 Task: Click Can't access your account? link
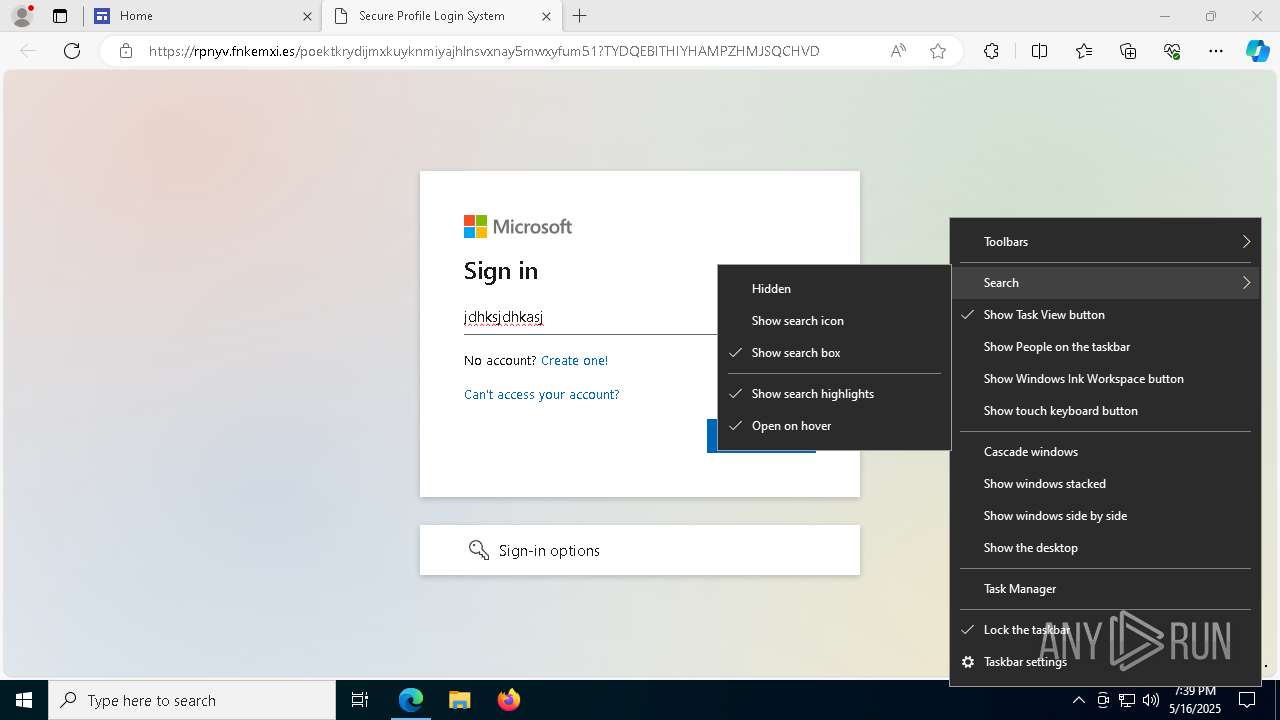pos(541,395)
